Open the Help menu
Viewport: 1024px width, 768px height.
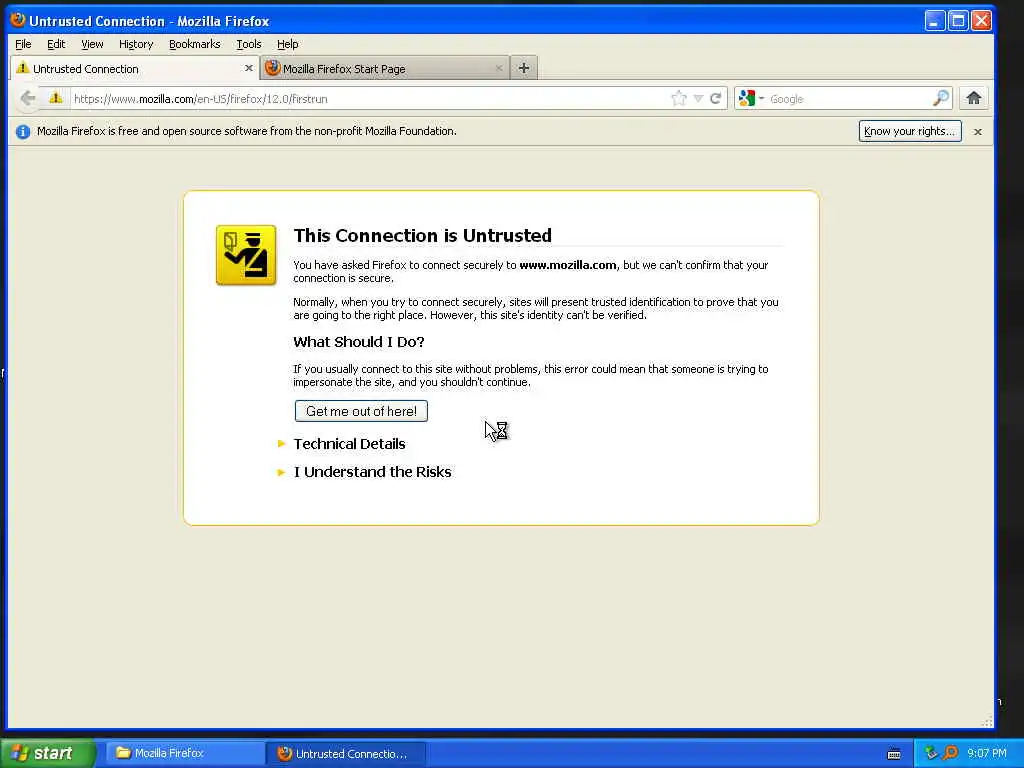coord(287,44)
